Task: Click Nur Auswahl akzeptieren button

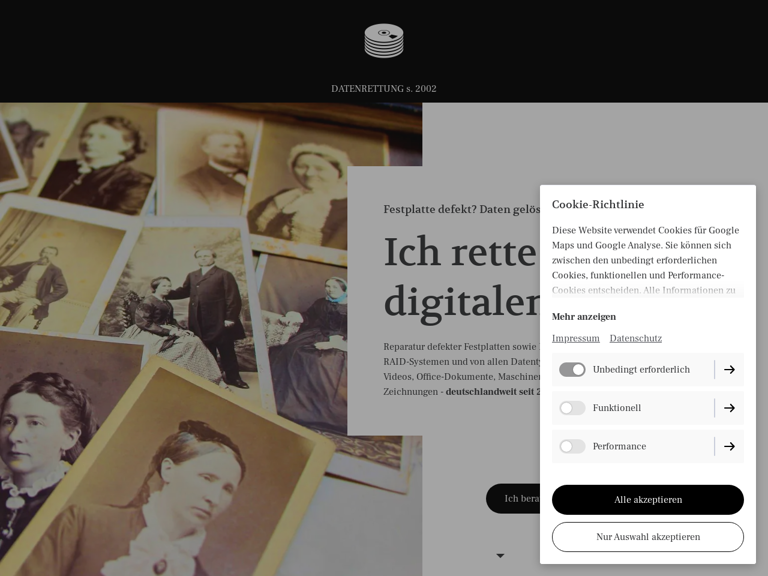Action: (x=648, y=537)
